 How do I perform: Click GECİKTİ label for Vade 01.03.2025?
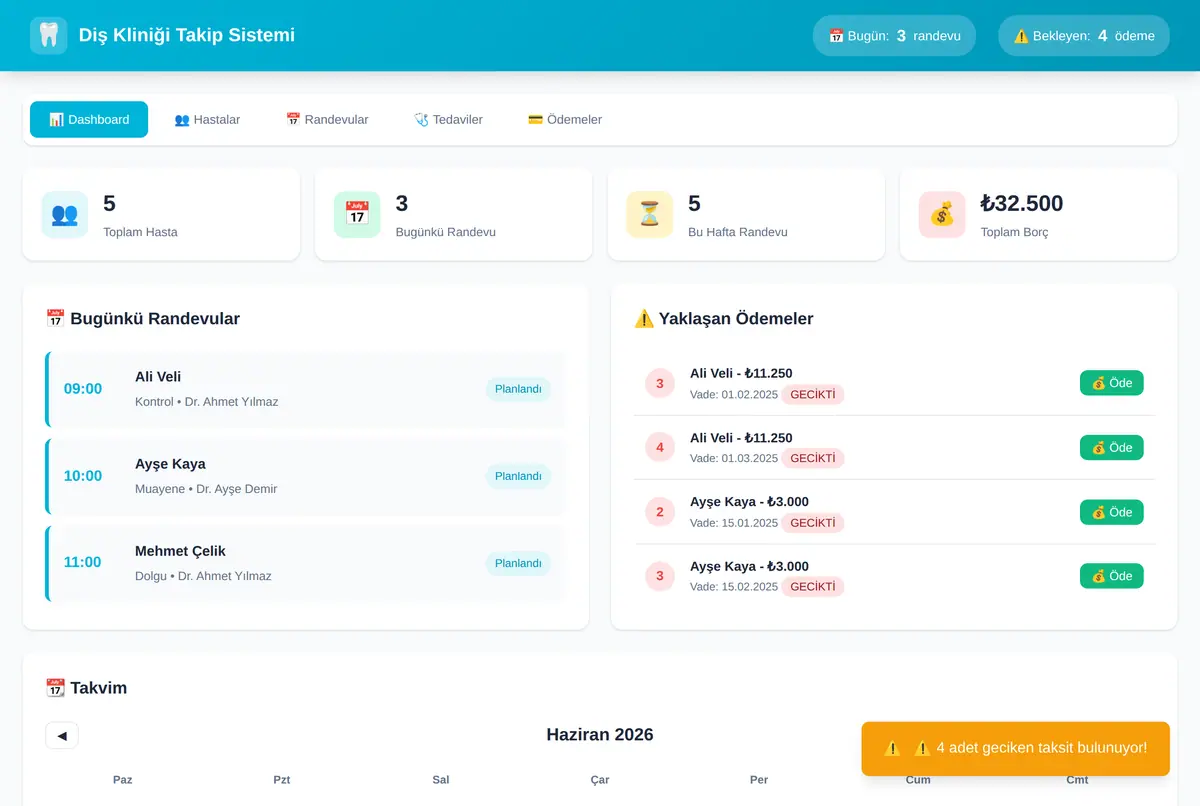(x=813, y=459)
